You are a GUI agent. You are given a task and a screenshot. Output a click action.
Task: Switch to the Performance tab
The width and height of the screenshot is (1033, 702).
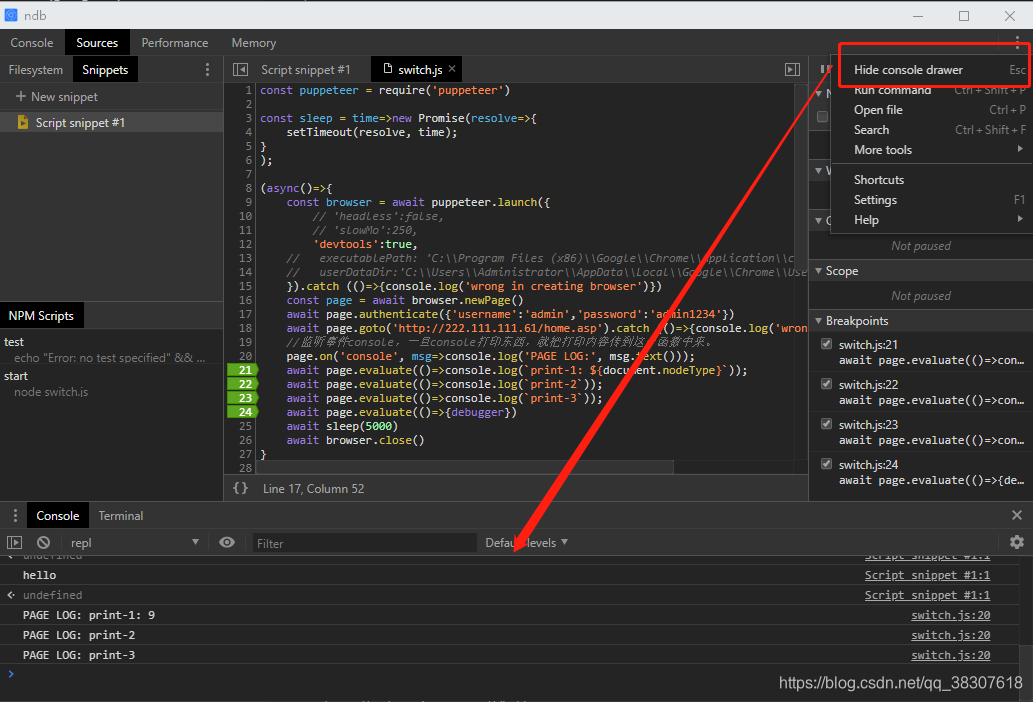(175, 43)
